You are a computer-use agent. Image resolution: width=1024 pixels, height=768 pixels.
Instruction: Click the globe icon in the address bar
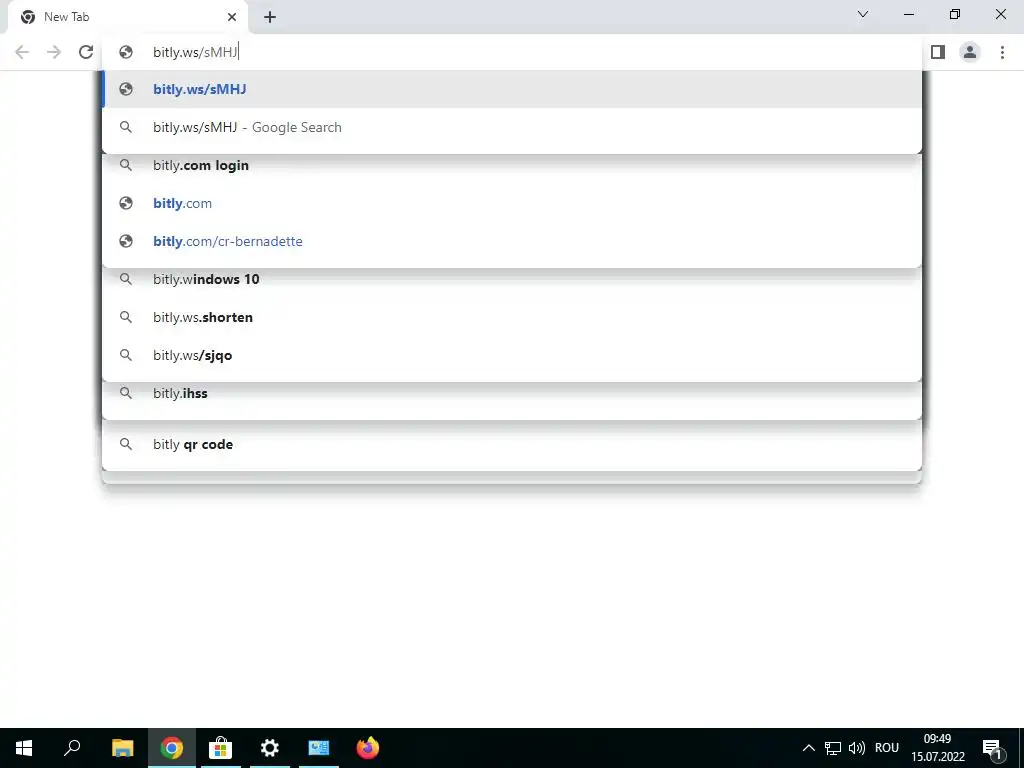126,52
